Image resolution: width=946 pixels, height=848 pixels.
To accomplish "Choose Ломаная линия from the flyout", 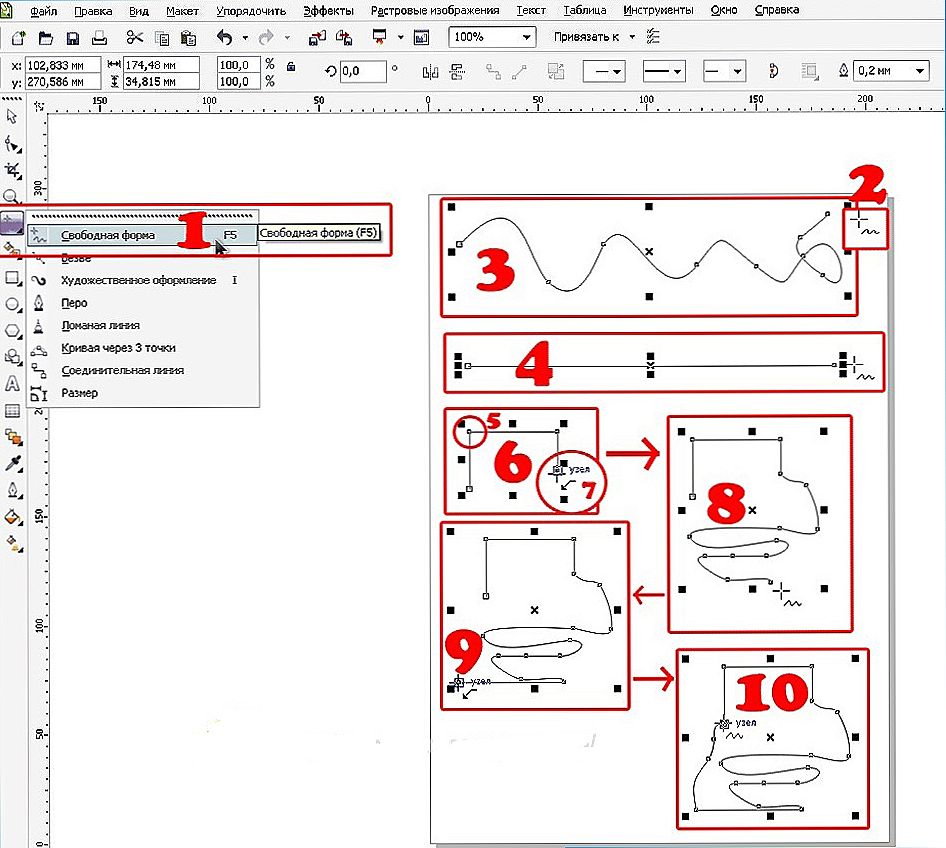I will point(142,326).
